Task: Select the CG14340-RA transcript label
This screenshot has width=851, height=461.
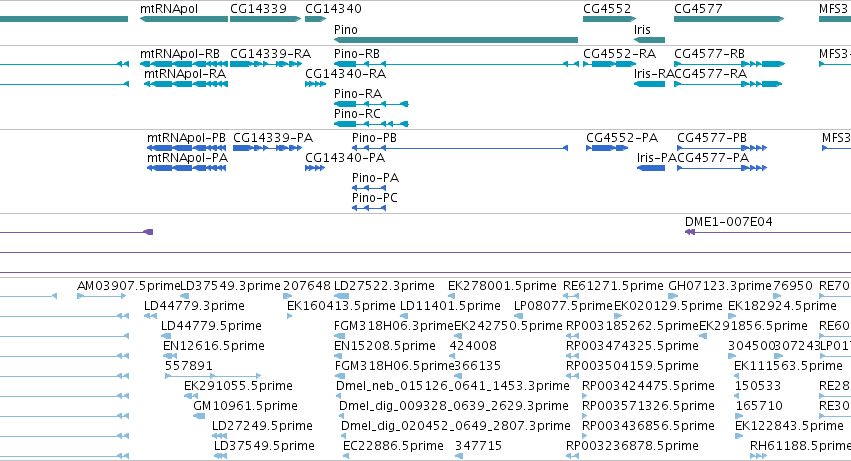Action: (x=345, y=74)
